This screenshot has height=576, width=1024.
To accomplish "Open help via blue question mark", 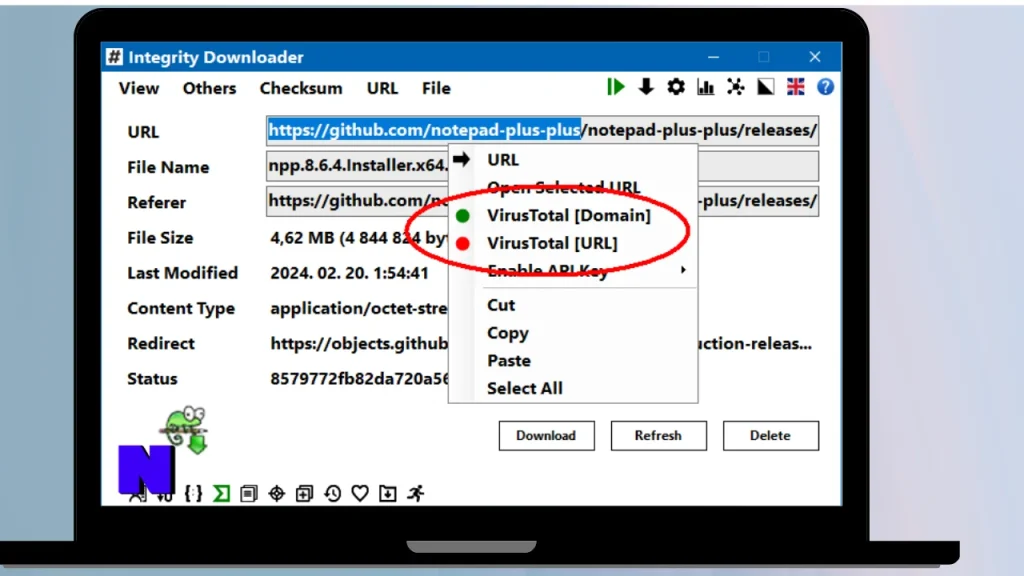I will 825,87.
